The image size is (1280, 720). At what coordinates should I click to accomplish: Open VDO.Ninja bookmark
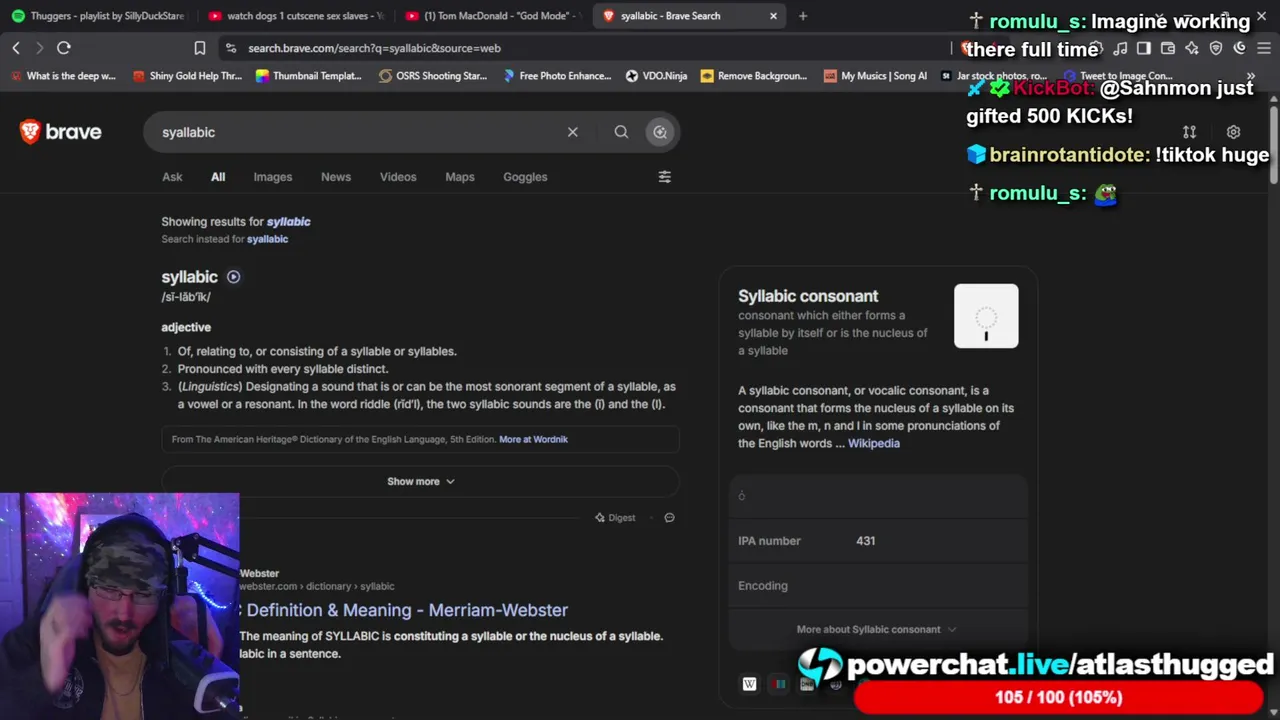(x=656, y=76)
